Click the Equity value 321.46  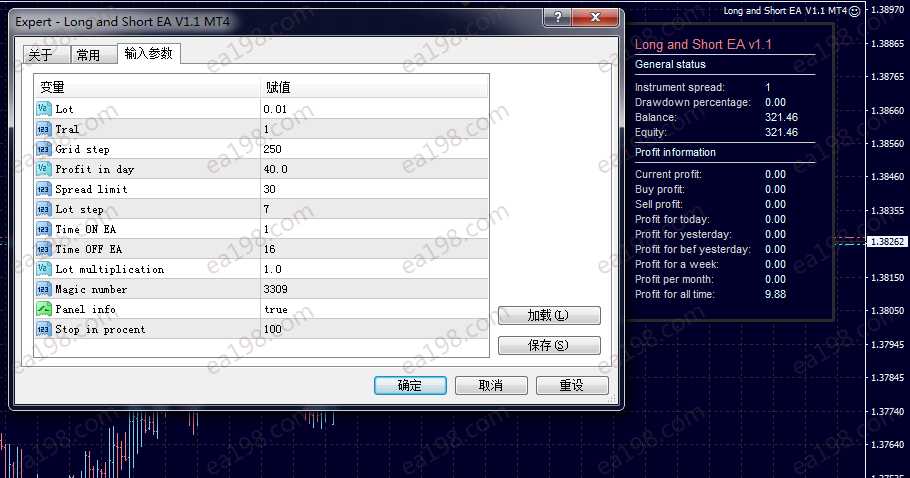[x=781, y=132]
